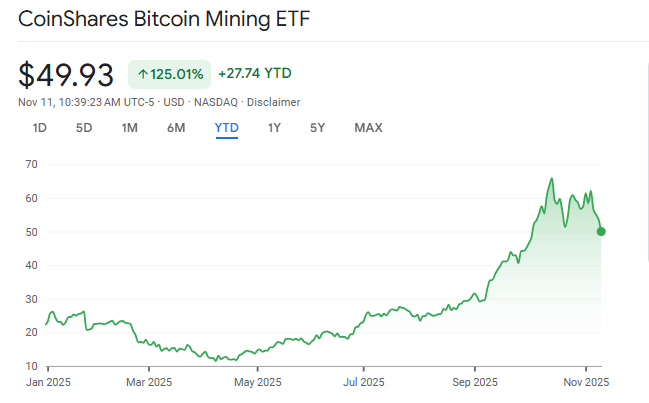Click the green percentage change badge

[x=169, y=74]
